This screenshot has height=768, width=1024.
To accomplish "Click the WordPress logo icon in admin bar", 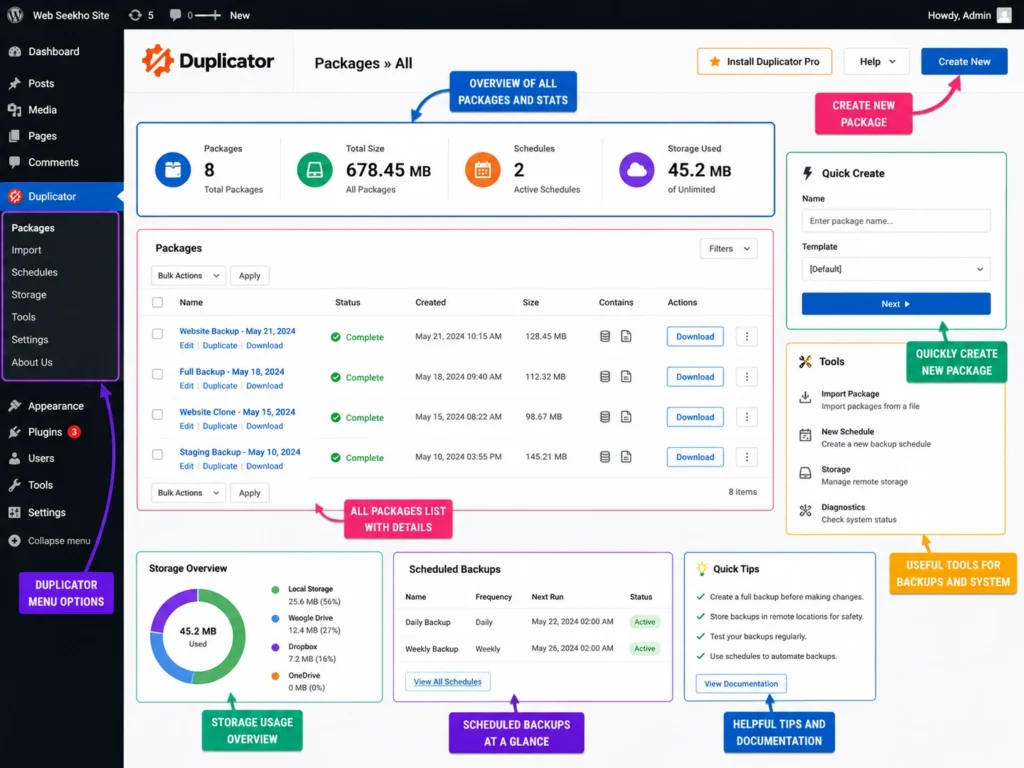I will pyautogui.click(x=14, y=14).
